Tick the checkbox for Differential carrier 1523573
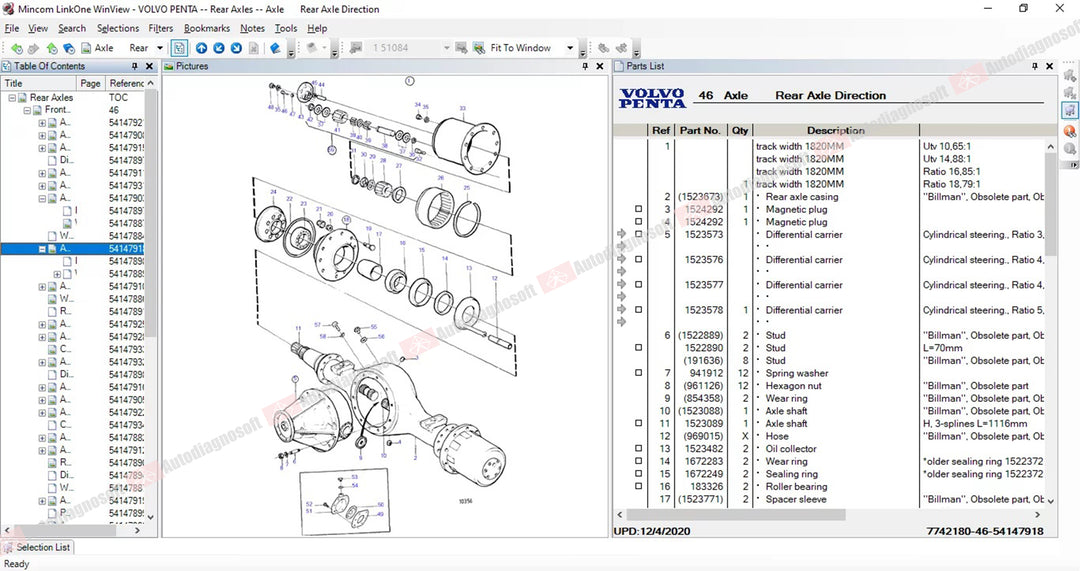 (638, 234)
